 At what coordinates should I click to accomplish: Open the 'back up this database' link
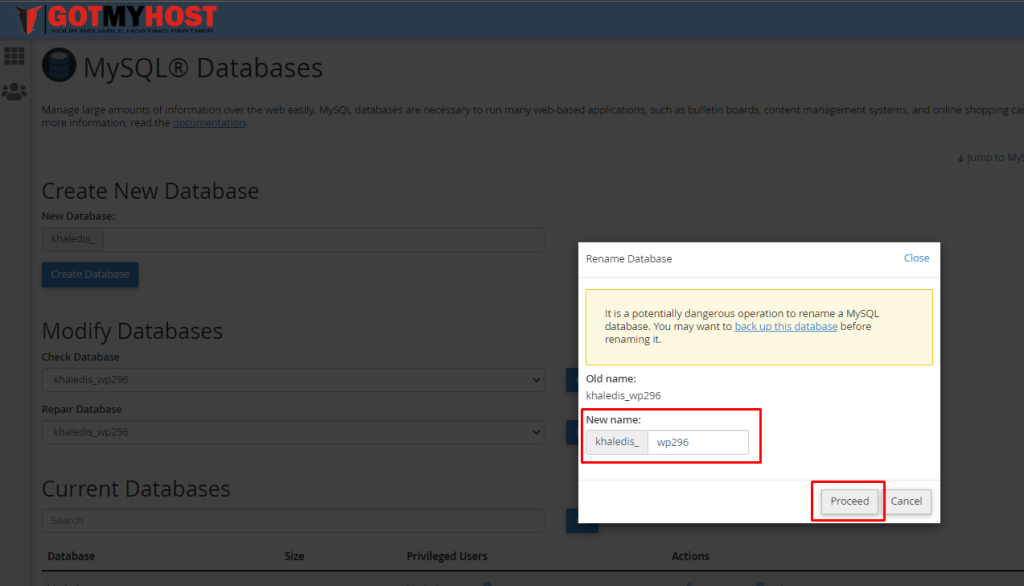point(786,326)
